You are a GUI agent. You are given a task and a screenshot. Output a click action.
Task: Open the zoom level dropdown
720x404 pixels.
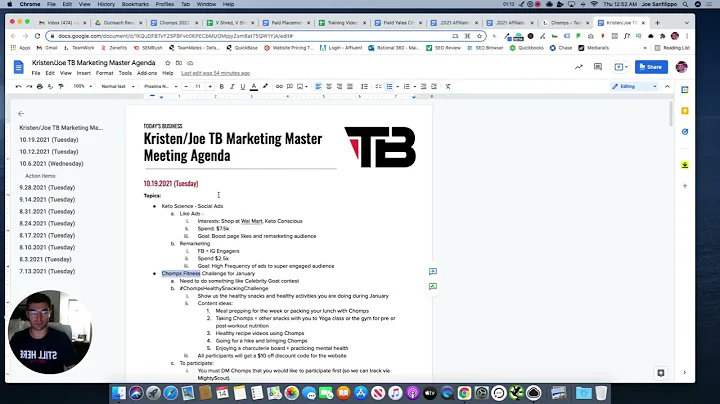pos(83,86)
